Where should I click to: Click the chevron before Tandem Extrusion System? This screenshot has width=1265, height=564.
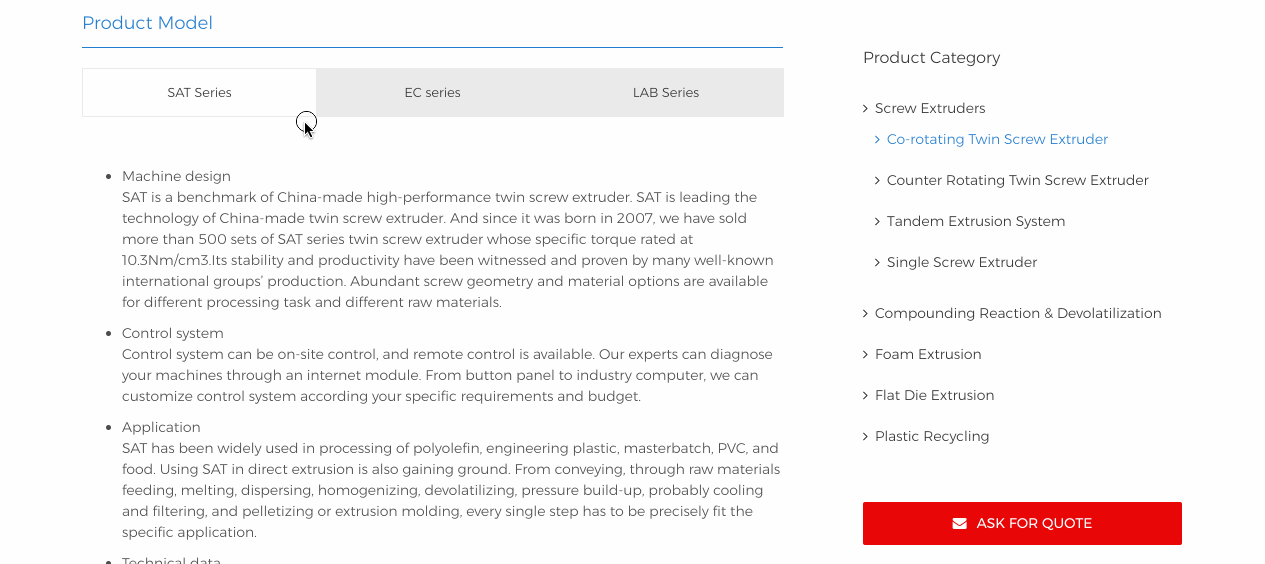(x=877, y=221)
